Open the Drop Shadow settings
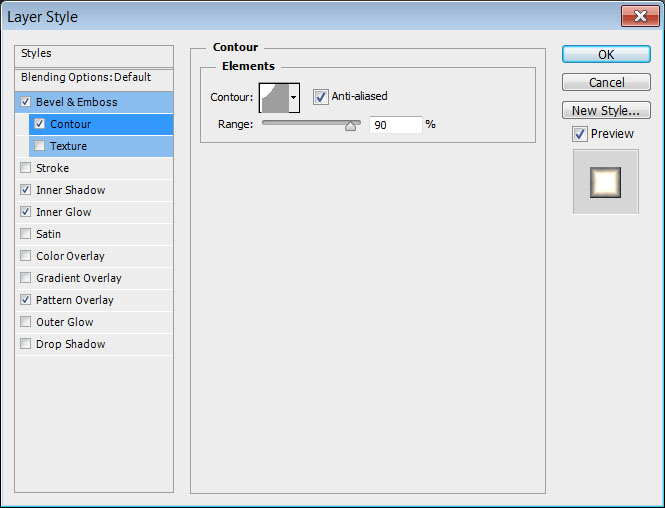 (70, 344)
